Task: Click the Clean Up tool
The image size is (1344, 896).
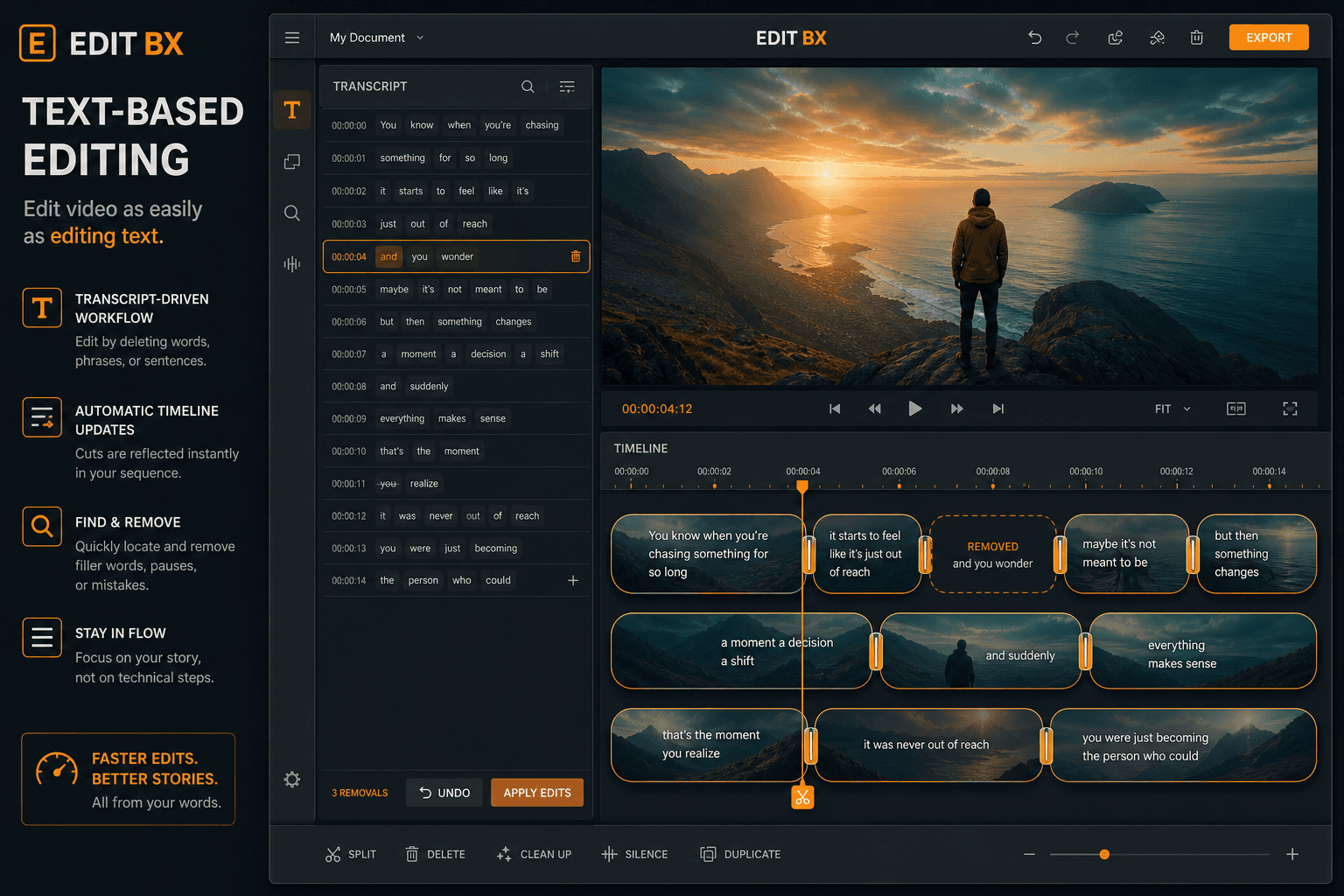Action: [x=534, y=854]
